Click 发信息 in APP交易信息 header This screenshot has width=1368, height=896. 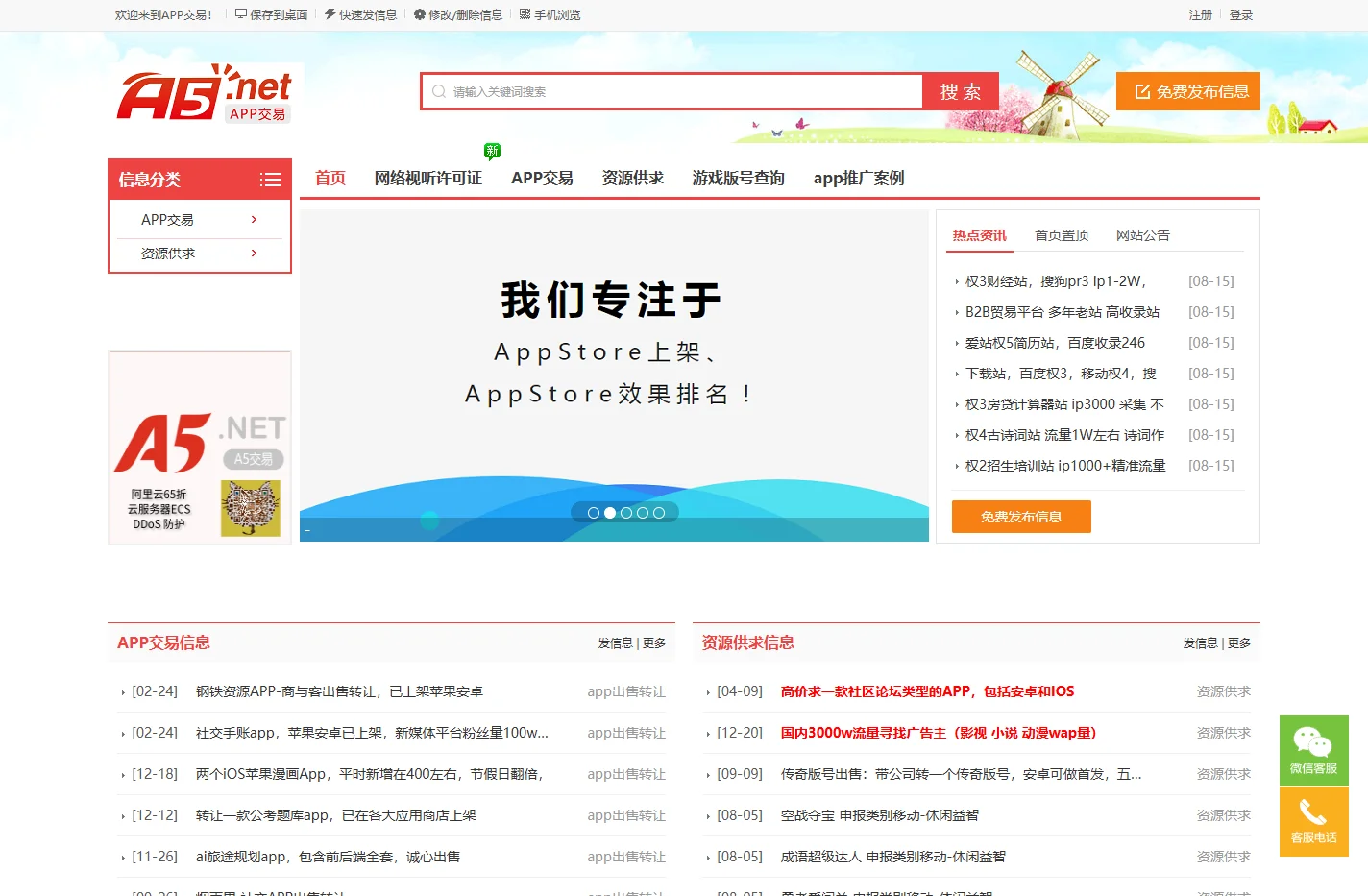(x=615, y=643)
